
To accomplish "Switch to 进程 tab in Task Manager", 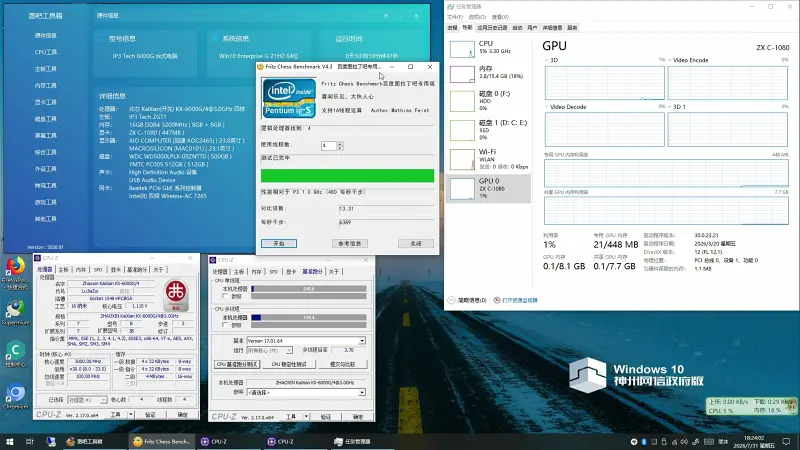I will [453, 28].
